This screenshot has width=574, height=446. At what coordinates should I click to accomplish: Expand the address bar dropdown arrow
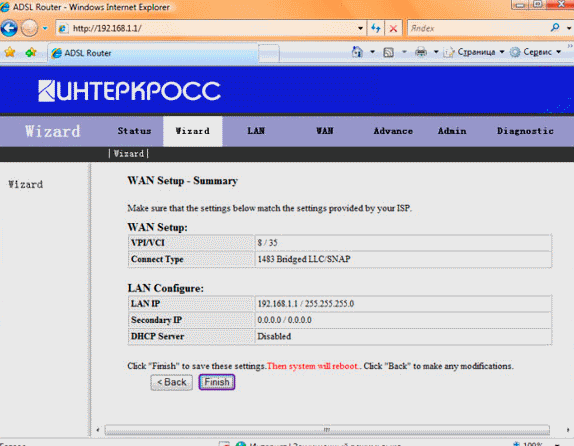coord(360,28)
